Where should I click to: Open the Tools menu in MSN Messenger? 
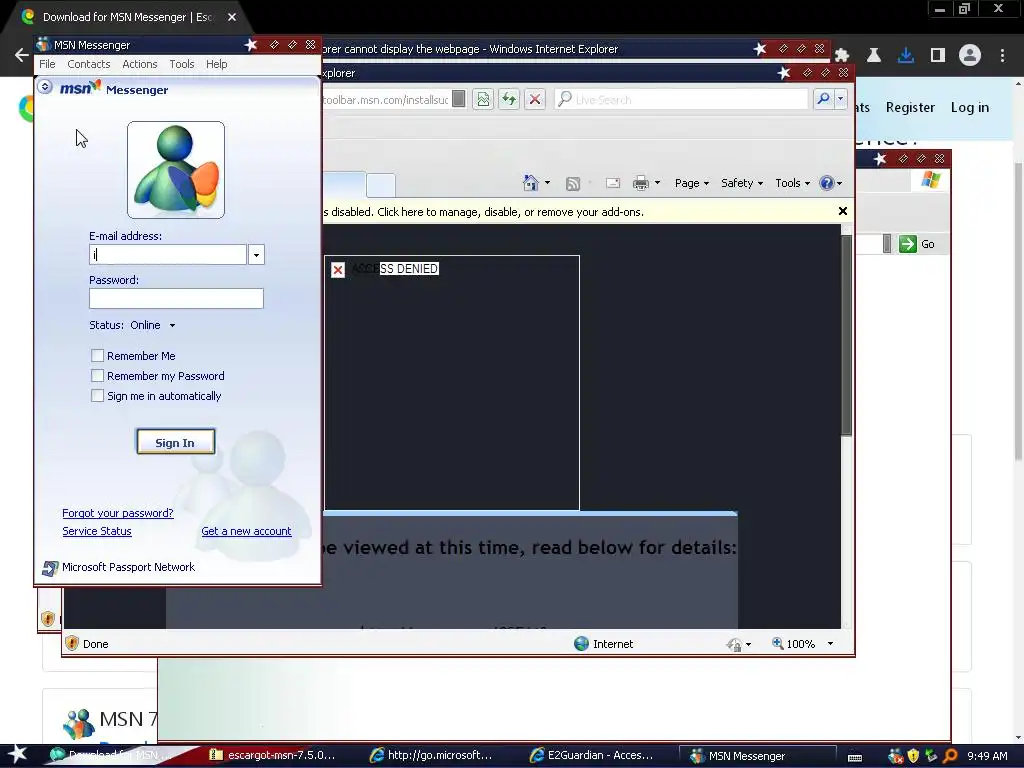click(182, 64)
